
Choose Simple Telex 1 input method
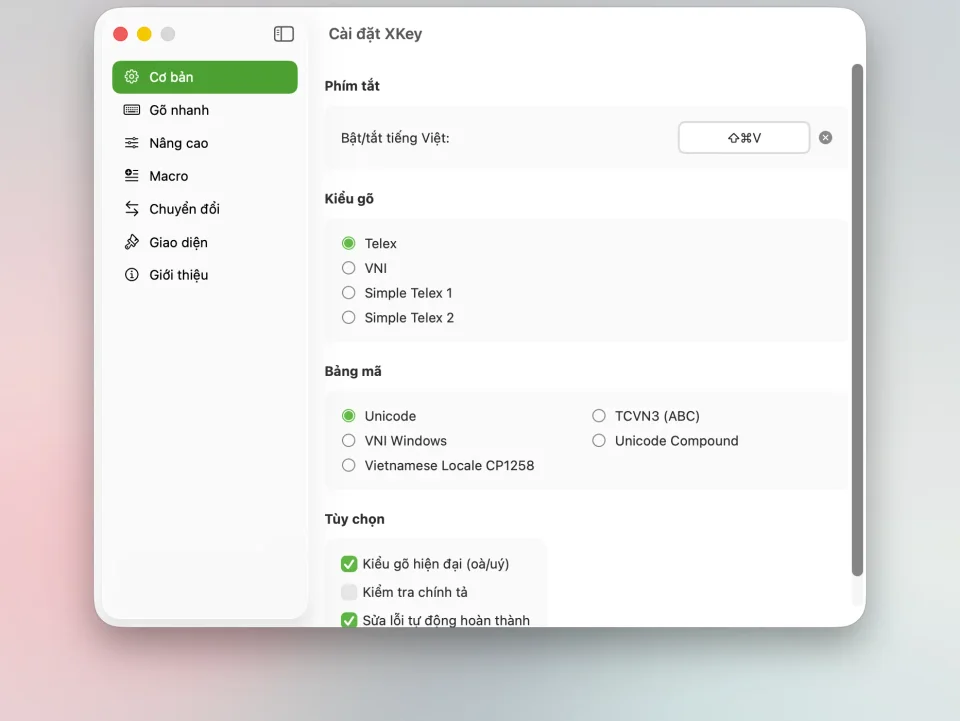[348, 293]
